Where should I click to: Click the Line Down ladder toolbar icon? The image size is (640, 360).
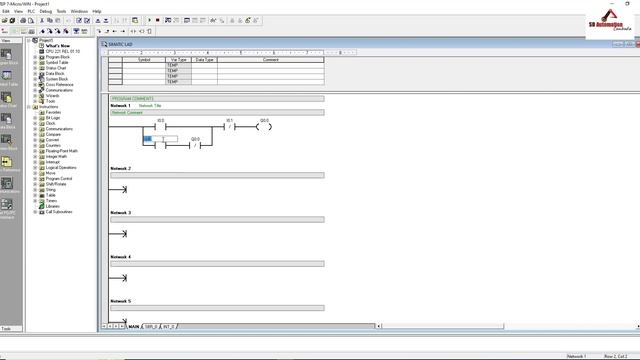point(99,31)
